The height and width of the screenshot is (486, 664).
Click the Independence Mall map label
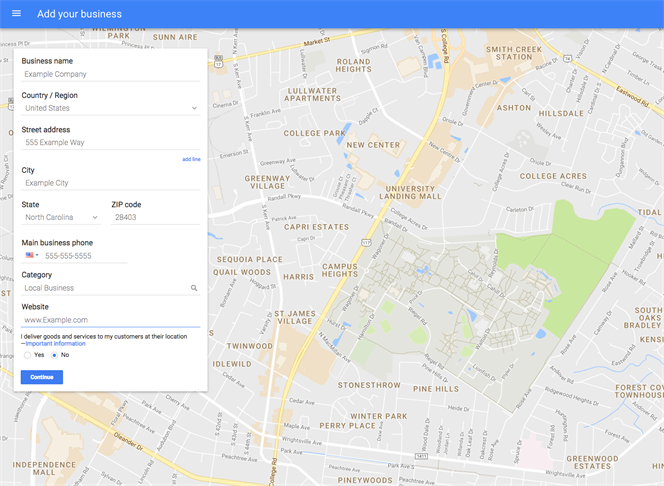point(44,468)
